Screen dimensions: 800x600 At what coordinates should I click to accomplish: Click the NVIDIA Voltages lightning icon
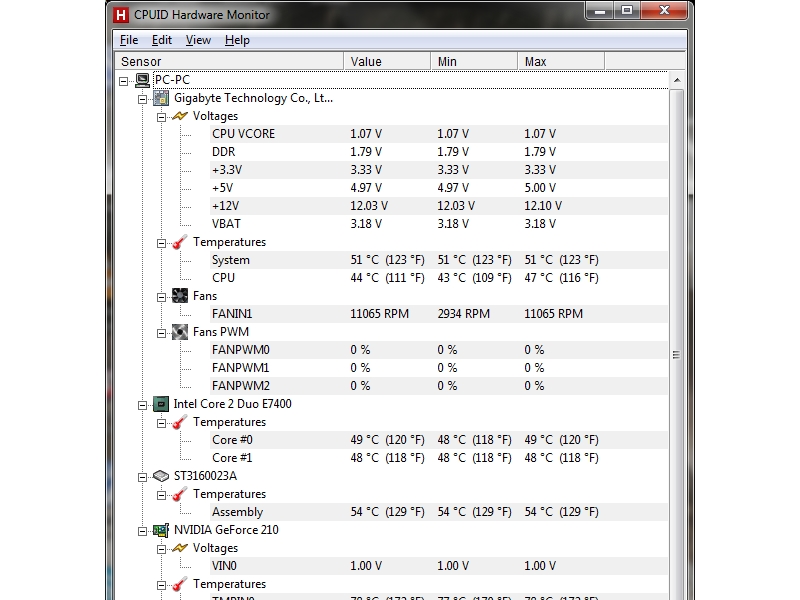click(180, 548)
